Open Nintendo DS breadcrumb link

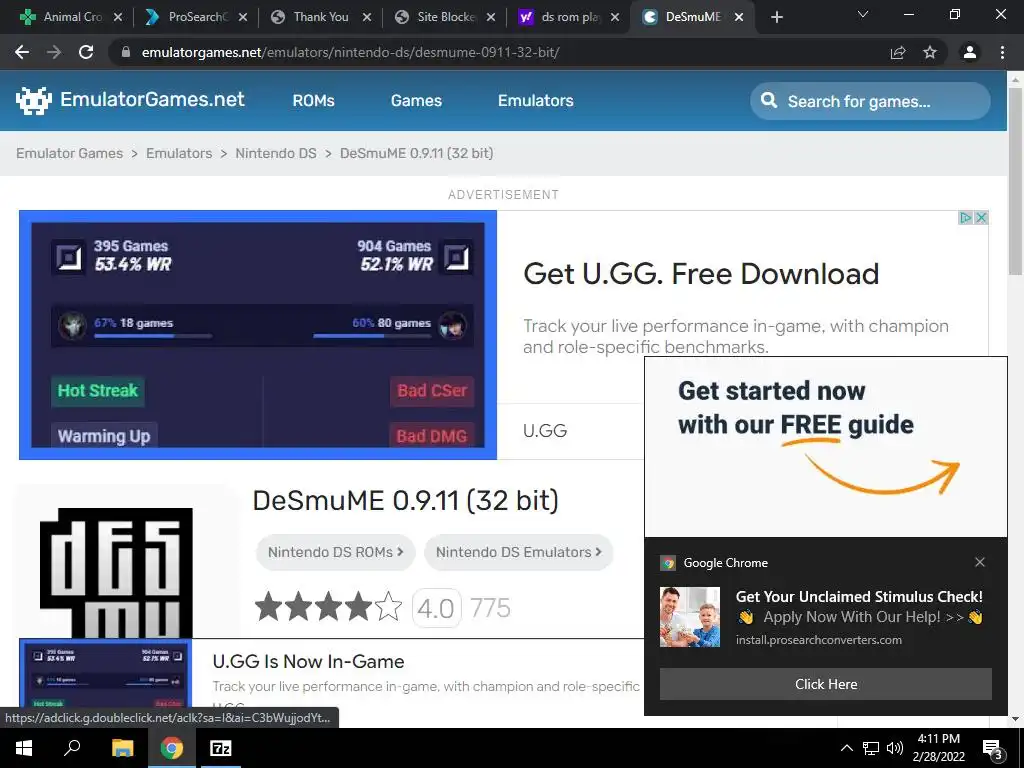click(276, 153)
